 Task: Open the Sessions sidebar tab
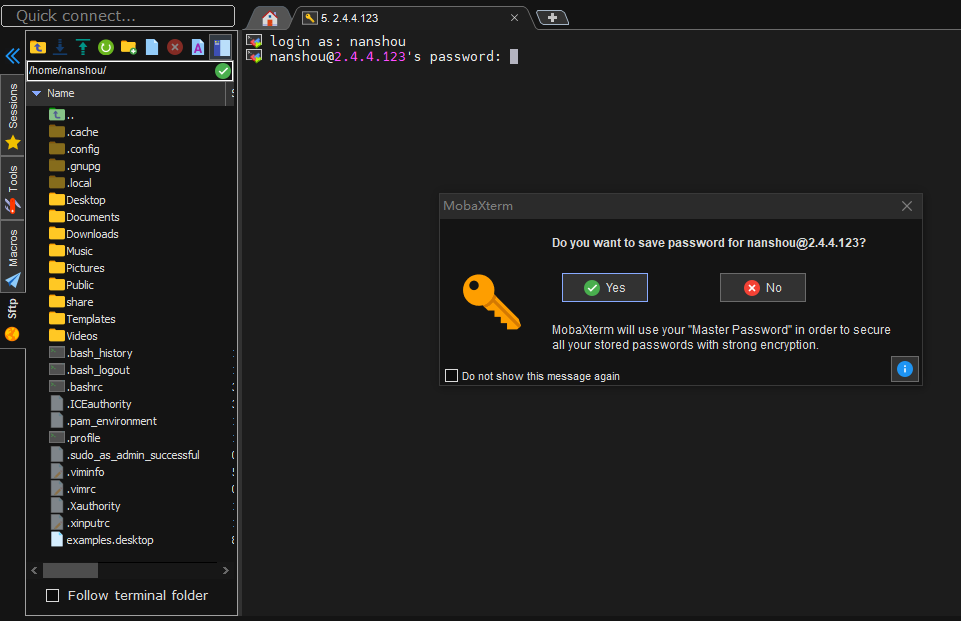(13, 115)
